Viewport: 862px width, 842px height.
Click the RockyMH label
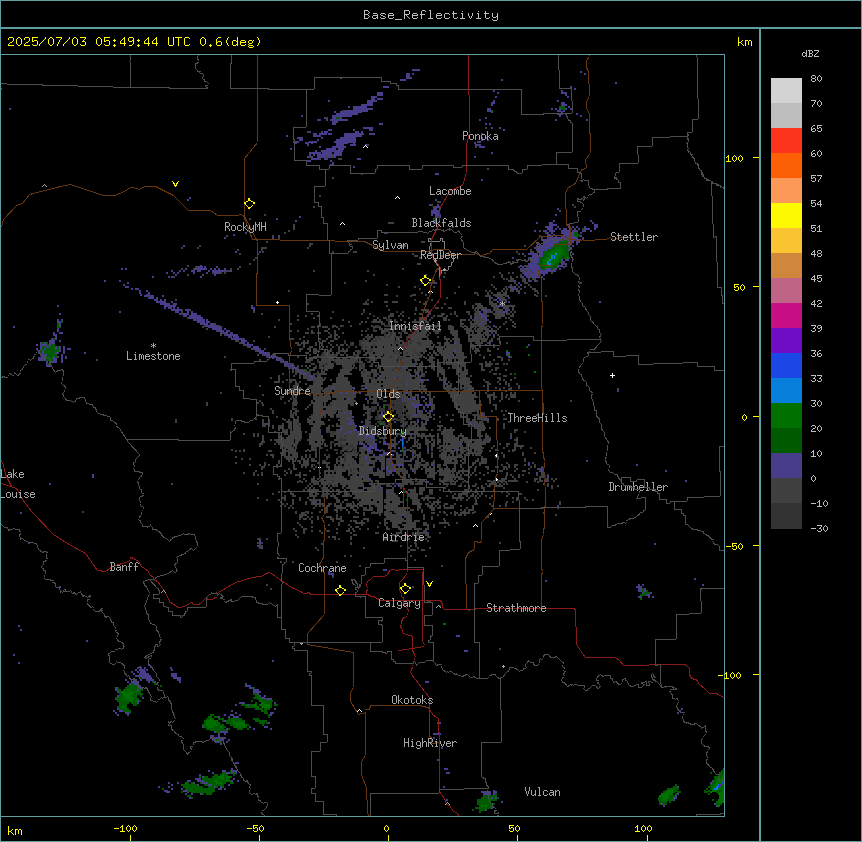pos(245,227)
